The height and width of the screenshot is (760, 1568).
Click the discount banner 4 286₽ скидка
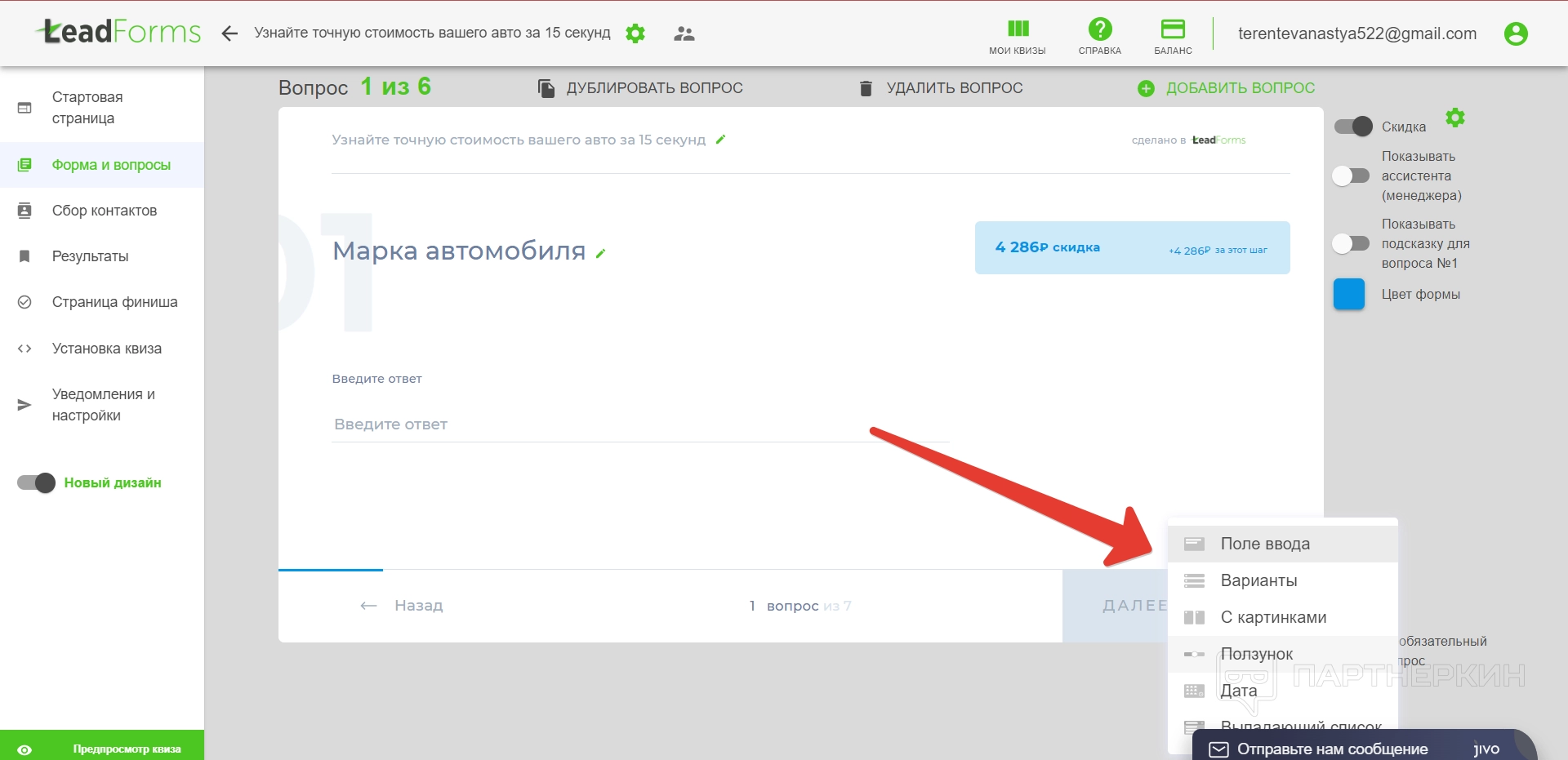pos(1133,247)
